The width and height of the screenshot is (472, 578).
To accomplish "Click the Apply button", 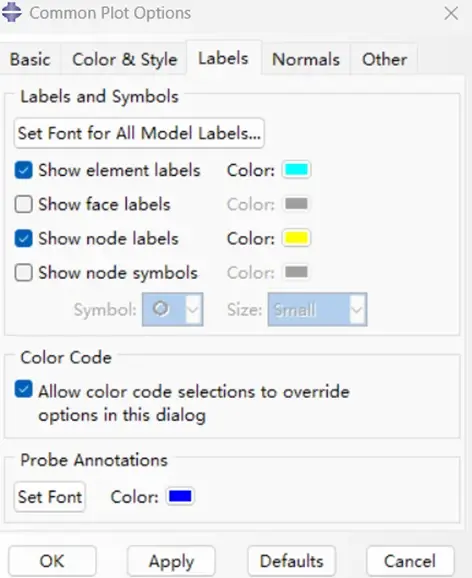I will [x=171, y=561].
